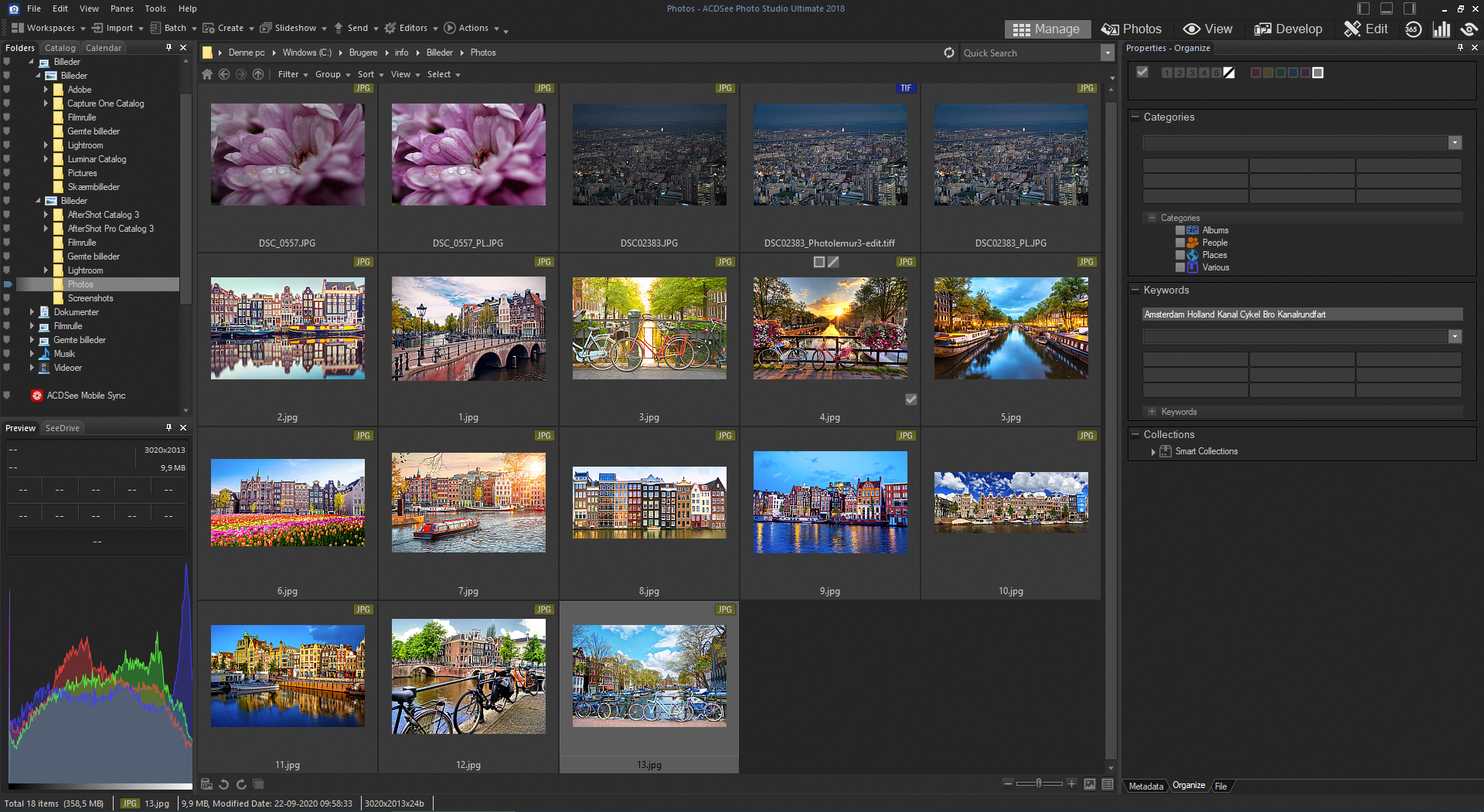Open ACDSee Mobile Sync
The height and width of the screenshot is (812, 1484).
(x=84, y=395)
